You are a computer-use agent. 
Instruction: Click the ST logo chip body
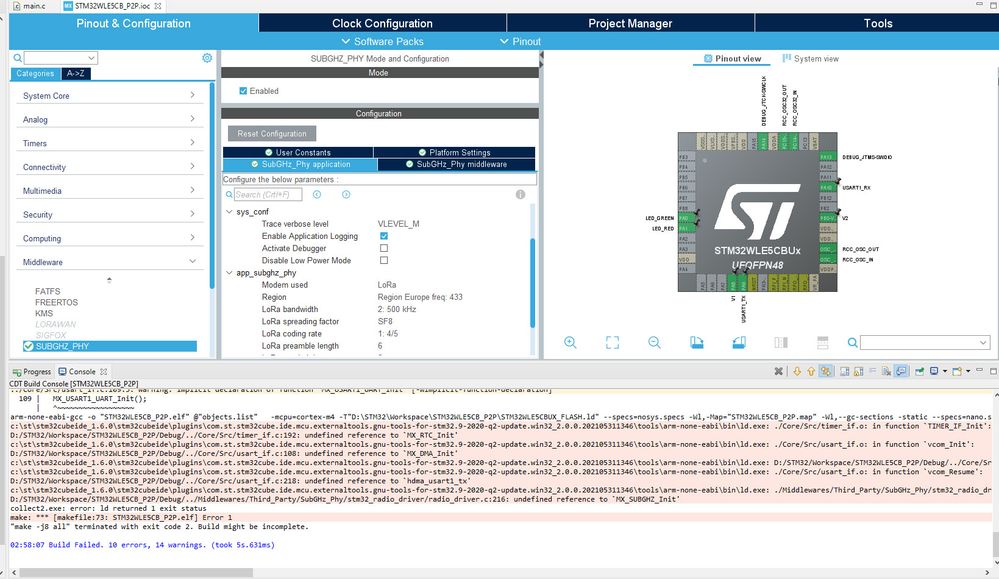point(757,212)
